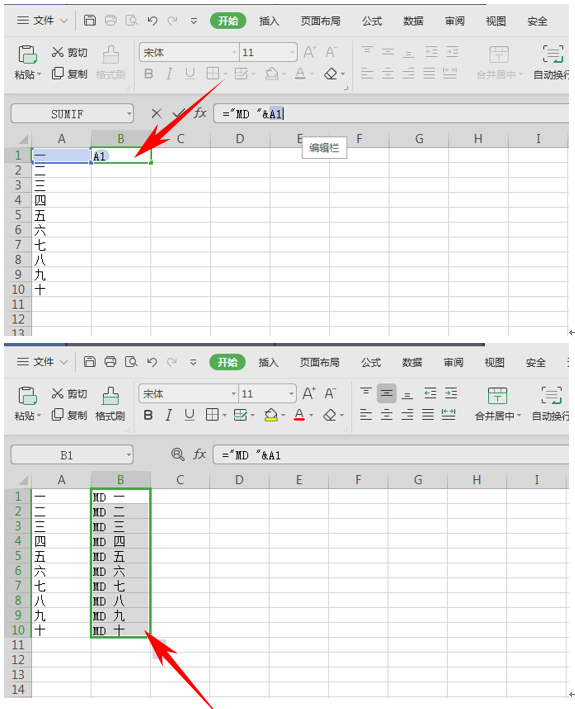The height and width of the screenshot is (709, 575).
Task: Toggle Bold in the lower window's toolbar
Action: (148, 415)
